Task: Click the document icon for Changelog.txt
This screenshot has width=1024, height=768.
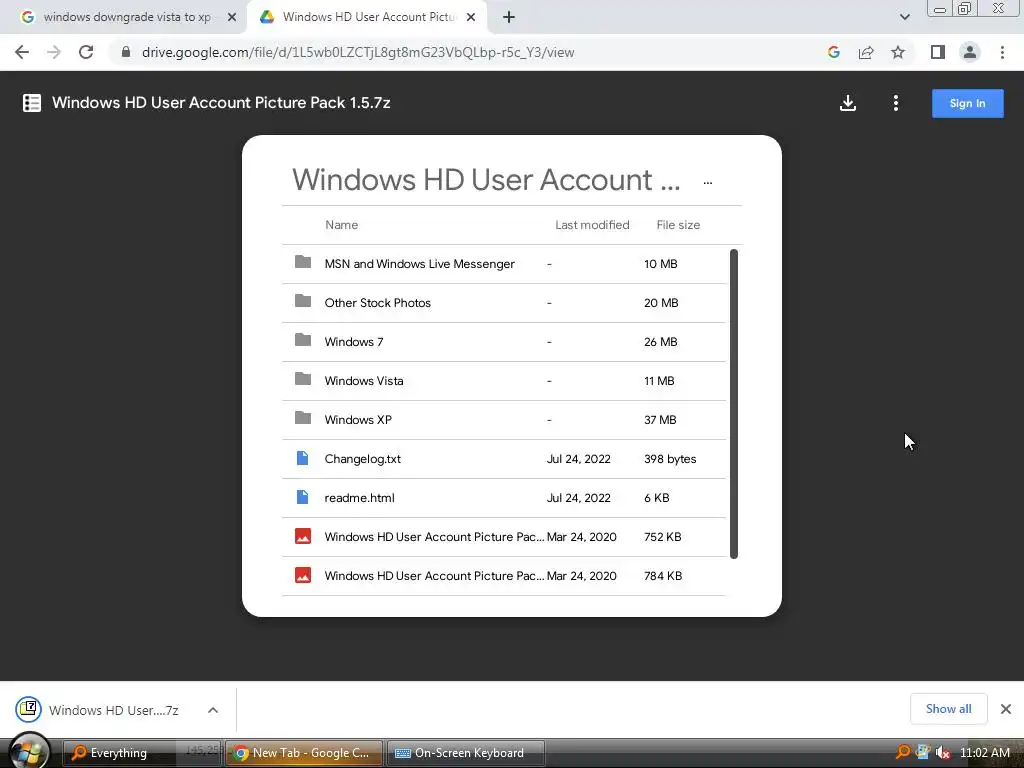Action: [x=302, y=458]
